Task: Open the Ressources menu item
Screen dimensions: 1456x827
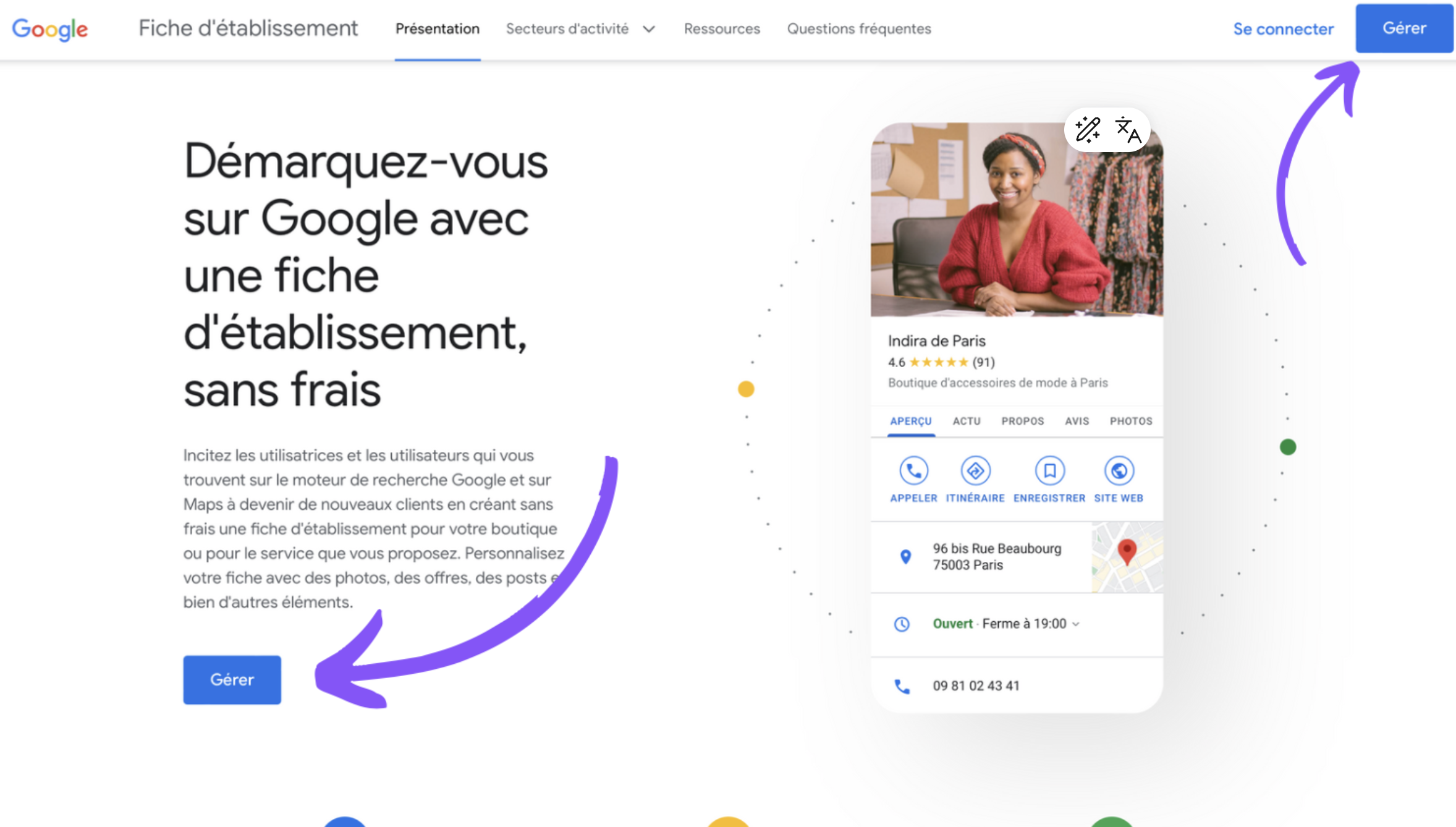Action: coord(722,29)
